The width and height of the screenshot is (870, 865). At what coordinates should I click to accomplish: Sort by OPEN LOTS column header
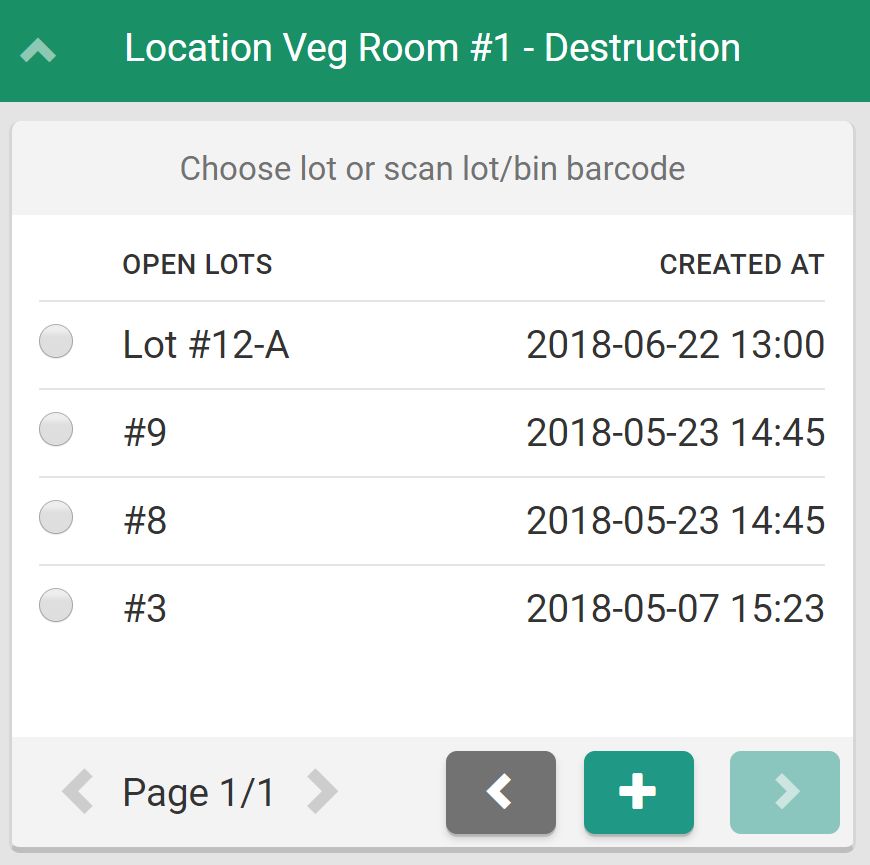click(x=197, y=265)
